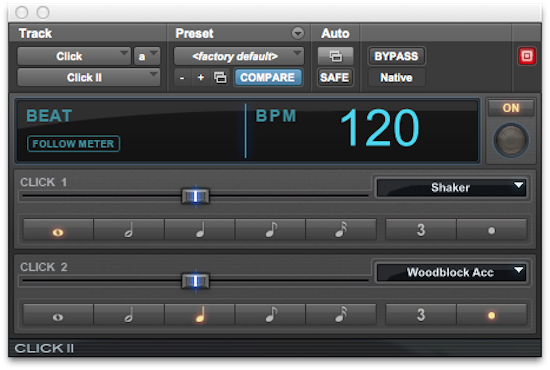Click the red target button
550x370 pixels.
(526, 56)
